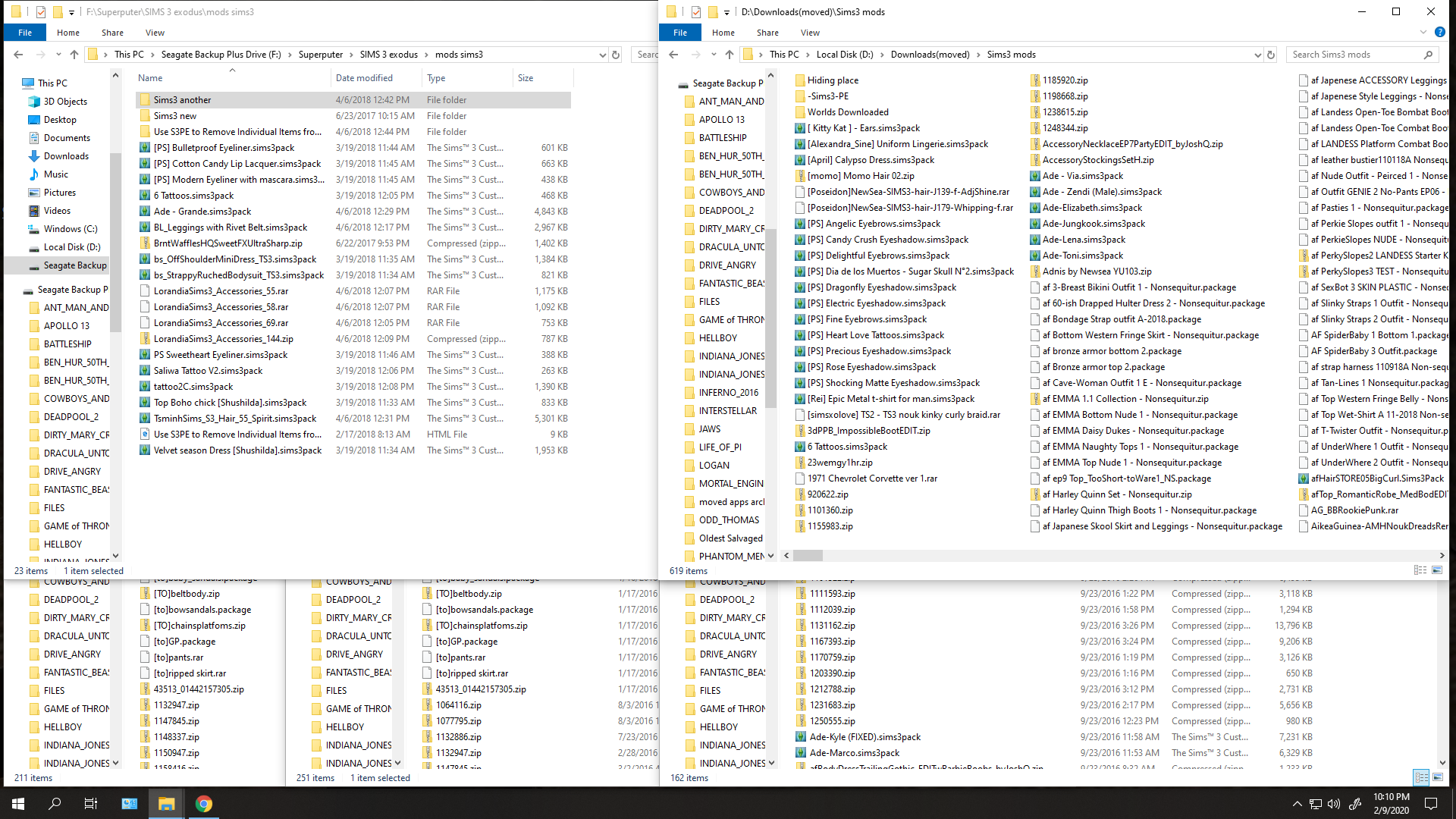Go back in the Sims3 mods window
This screenshot has width=1456, height=819.
tap(673, 55)
